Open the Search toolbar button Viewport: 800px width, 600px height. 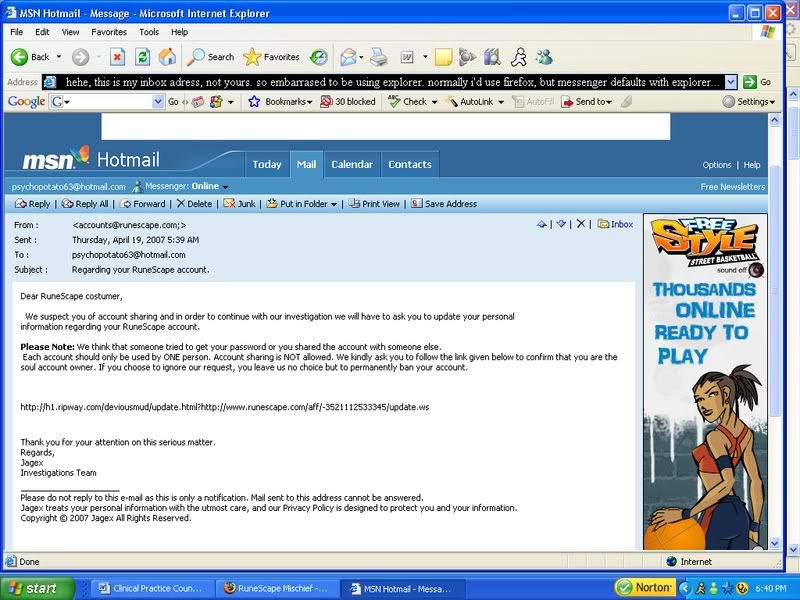[x=210, y=57]
